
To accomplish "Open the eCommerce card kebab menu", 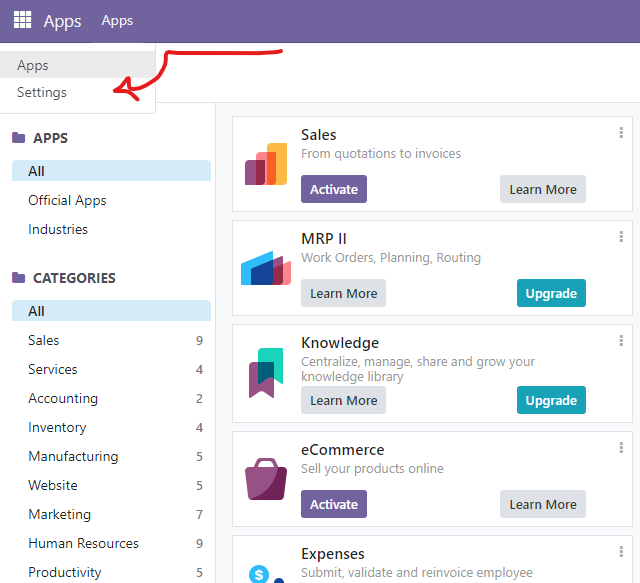I will click(621, 448).
